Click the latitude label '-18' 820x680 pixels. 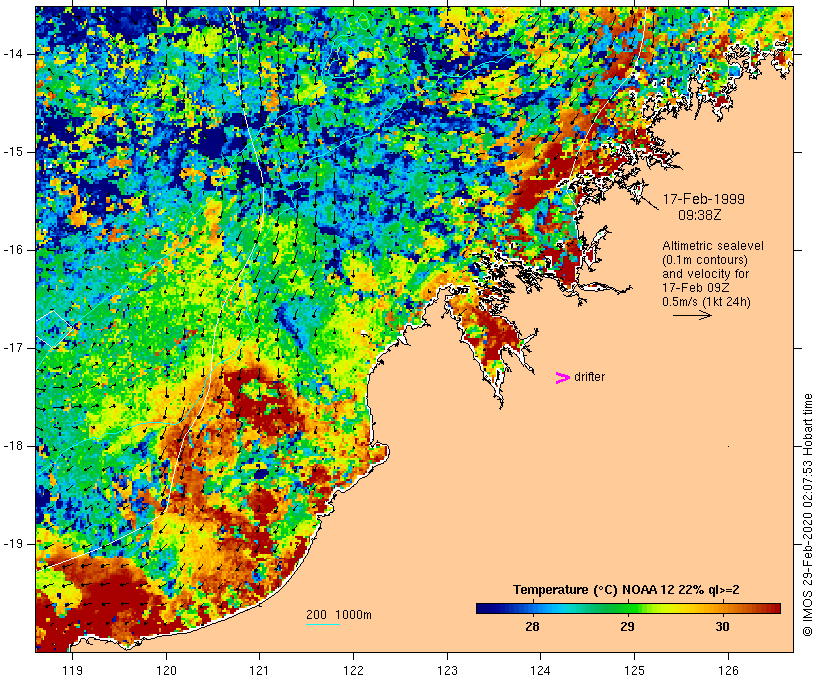pyautogui.click(x=14, y=446)
